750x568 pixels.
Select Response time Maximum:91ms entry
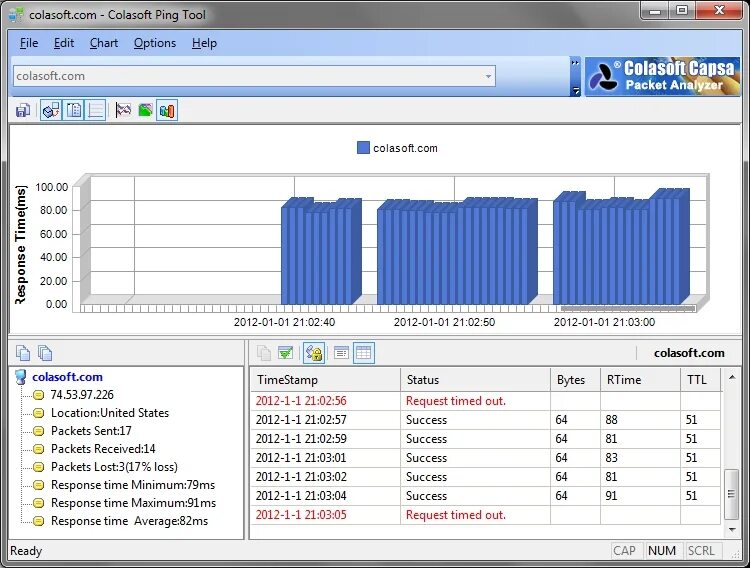coord(133,503)
